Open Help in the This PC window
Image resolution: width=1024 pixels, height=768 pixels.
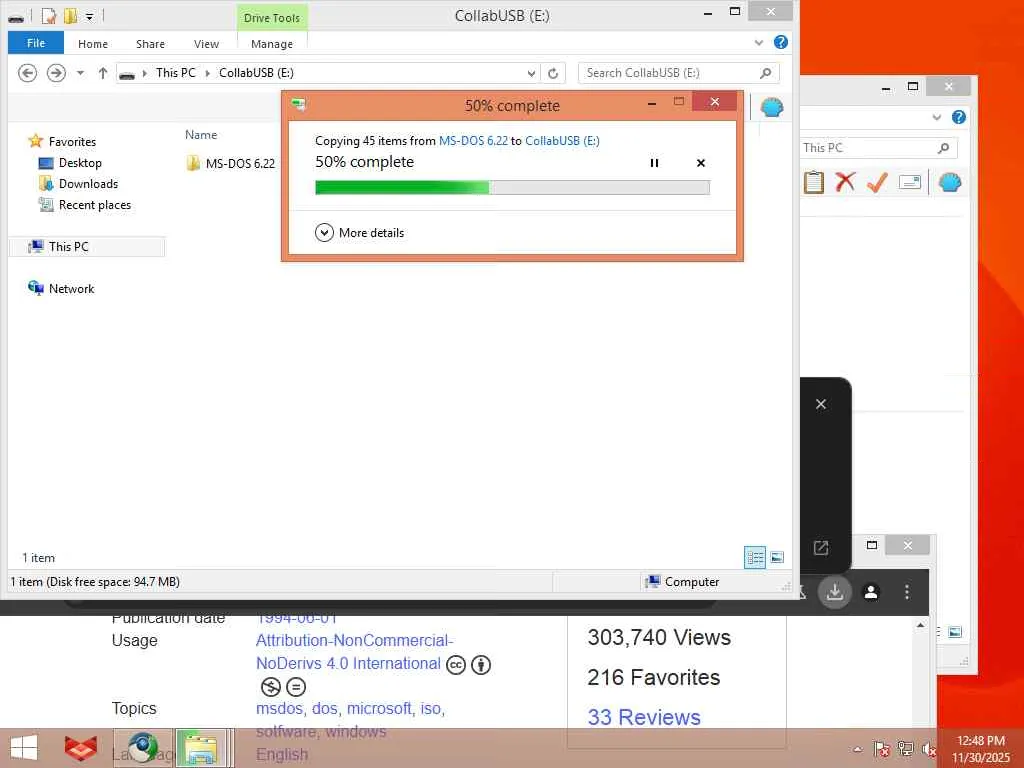point(958,117)
